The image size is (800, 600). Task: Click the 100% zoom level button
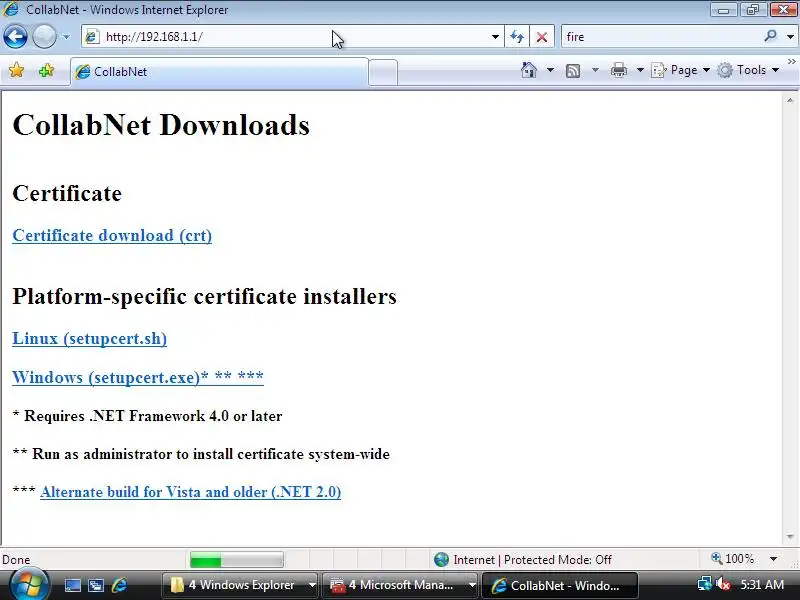click(733, 559)
